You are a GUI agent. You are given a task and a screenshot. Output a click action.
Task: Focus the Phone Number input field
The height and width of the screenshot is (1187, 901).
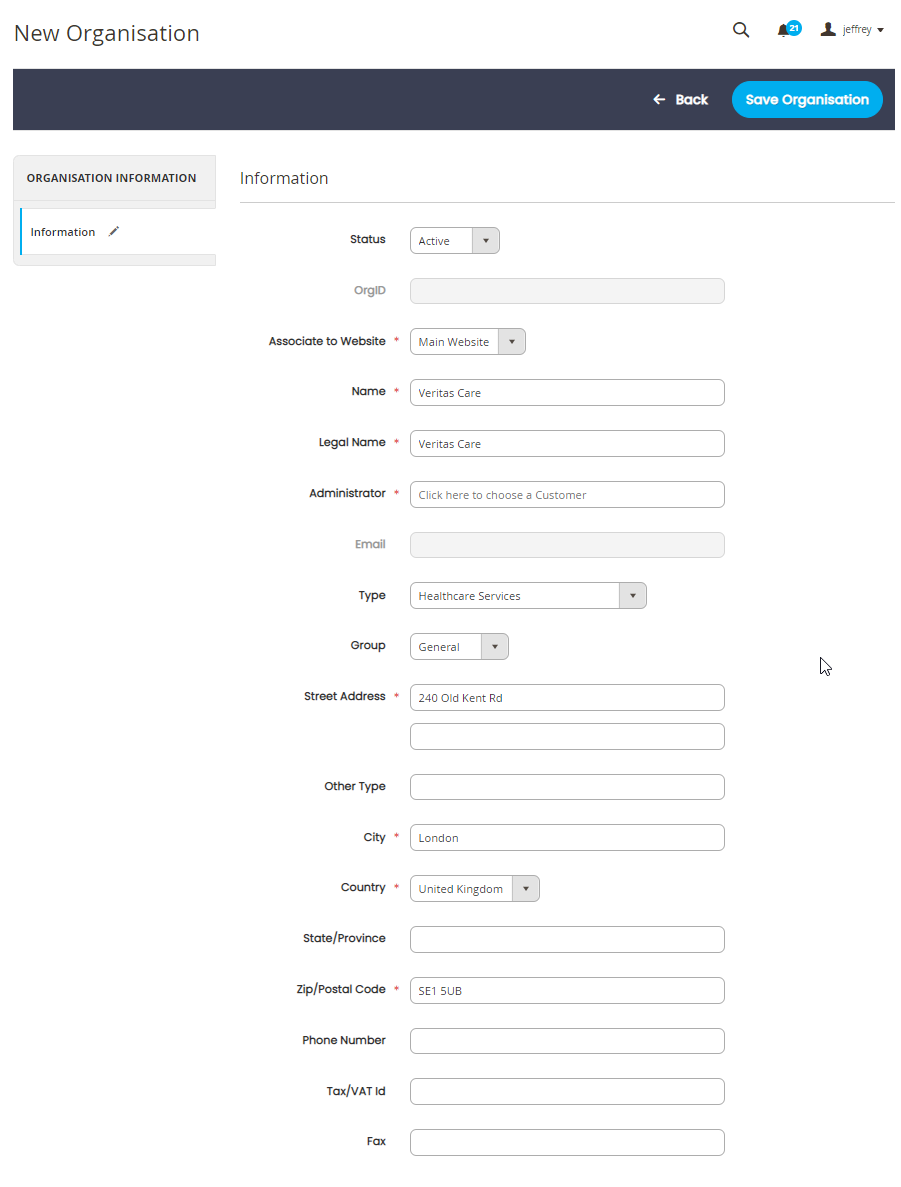point(567,1041)
